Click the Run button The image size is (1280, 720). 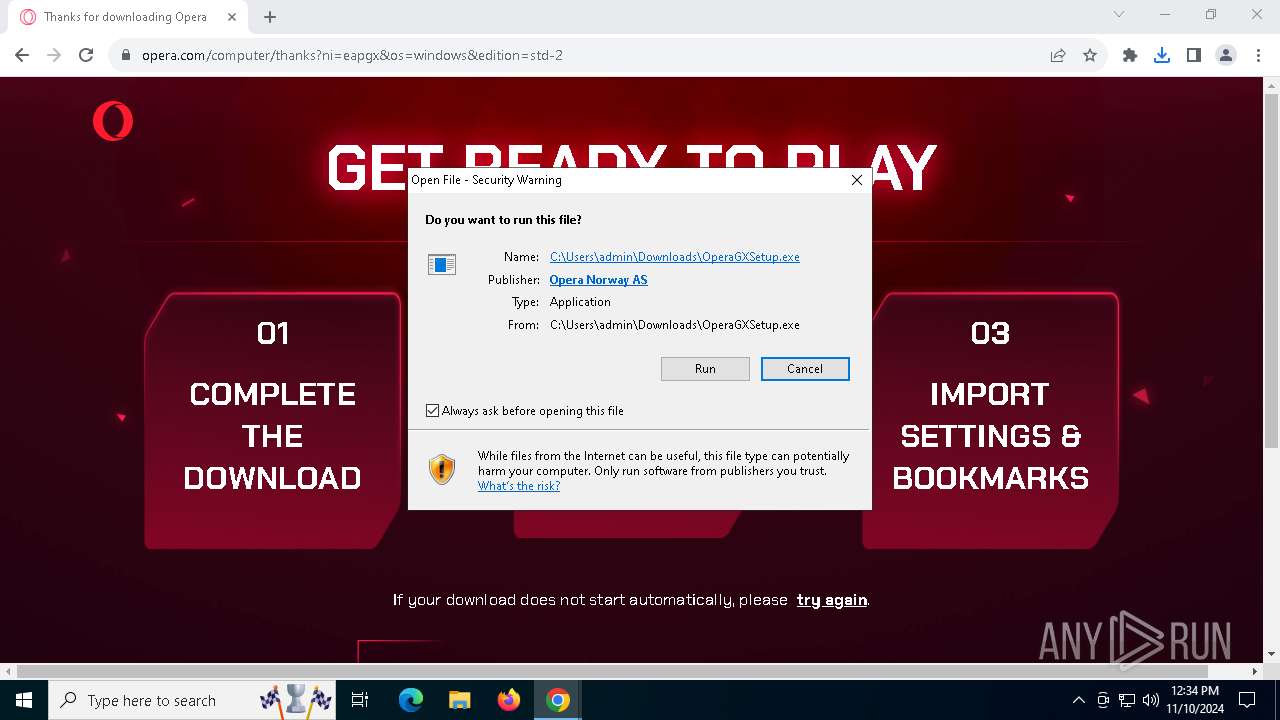tap(705, 369)
